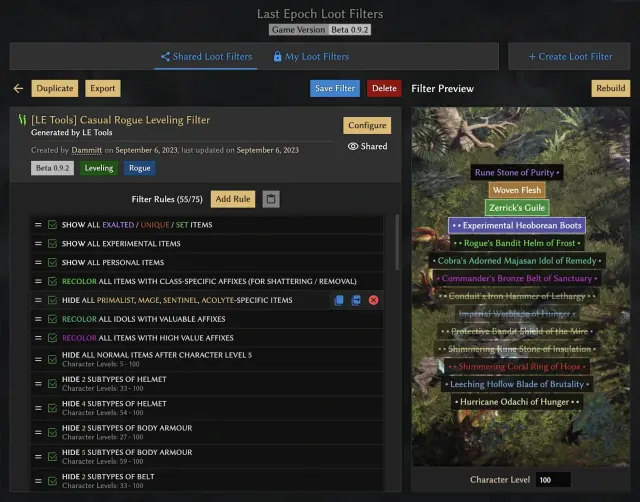The image size is (640, 502).
Task: Click drag handle of Show All Exalted rule
Action: pyautogui.click(x=38, y=224)
